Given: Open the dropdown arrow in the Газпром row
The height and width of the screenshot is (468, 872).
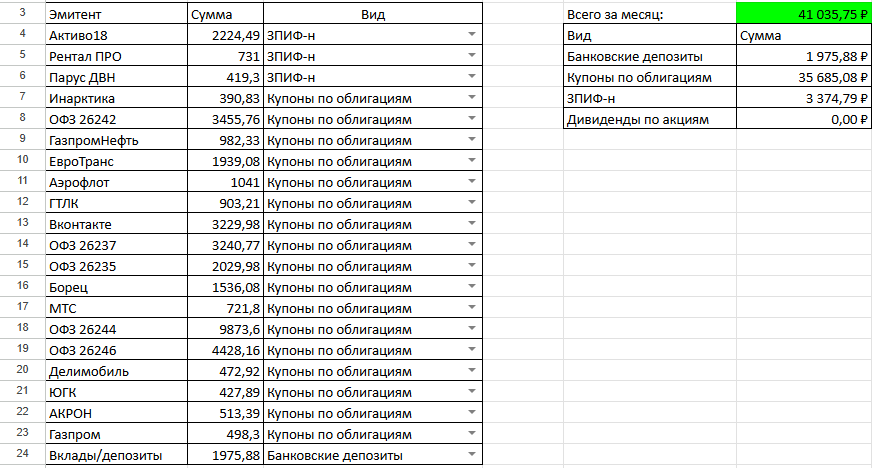Looking at the screenshot, I should [x=472, y=434].
